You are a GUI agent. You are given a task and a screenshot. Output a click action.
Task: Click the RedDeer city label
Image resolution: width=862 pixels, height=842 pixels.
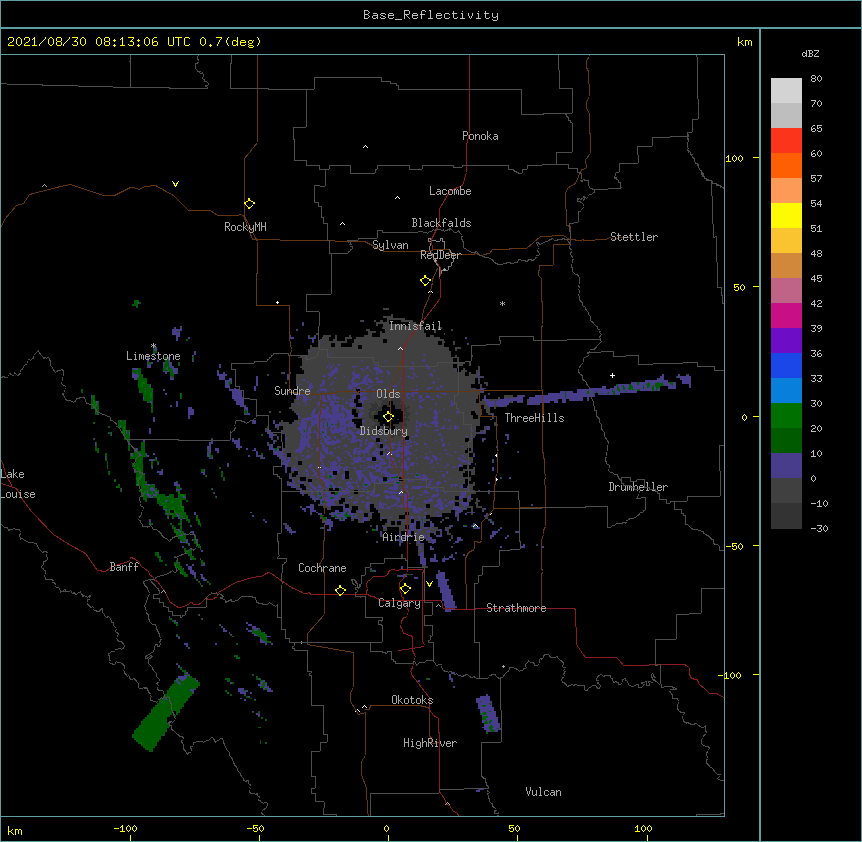tap(440, 255)
